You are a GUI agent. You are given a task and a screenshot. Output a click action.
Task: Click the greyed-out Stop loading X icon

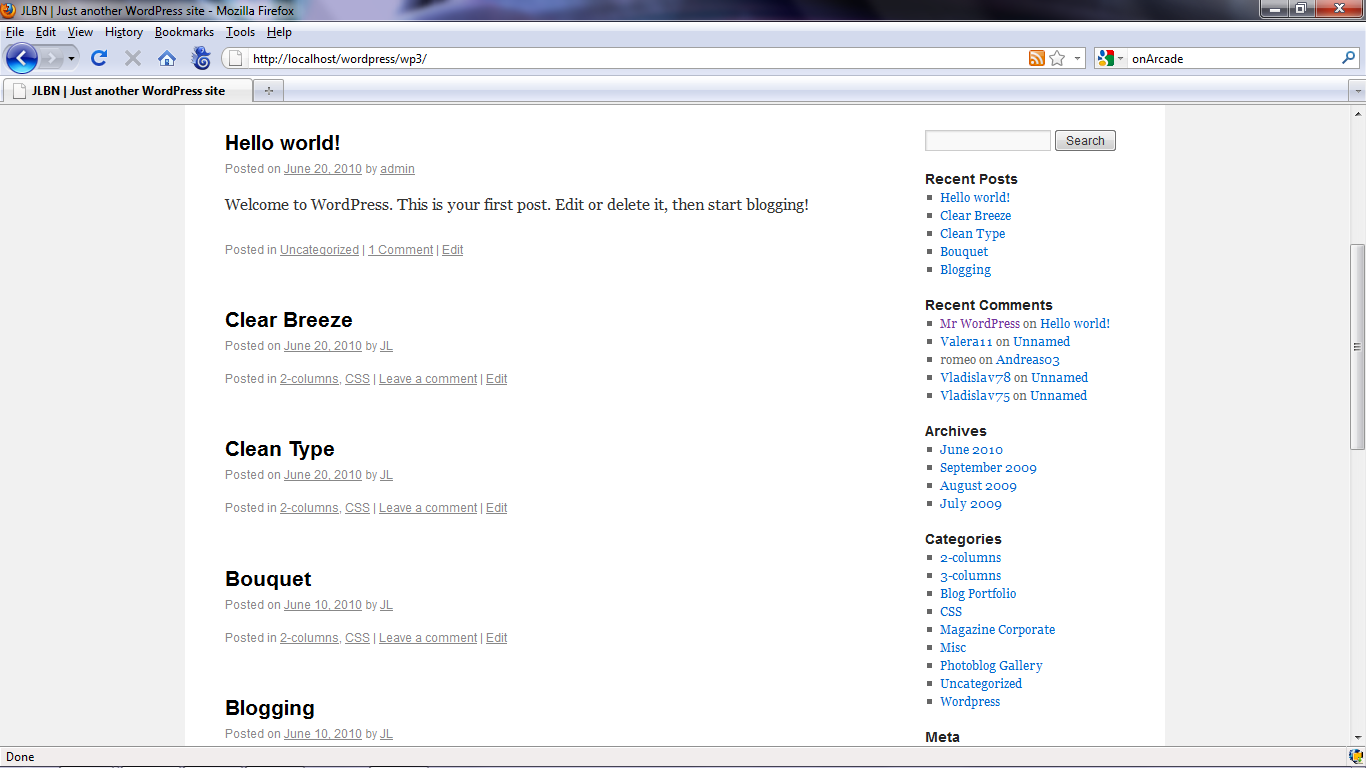[133, 58]
